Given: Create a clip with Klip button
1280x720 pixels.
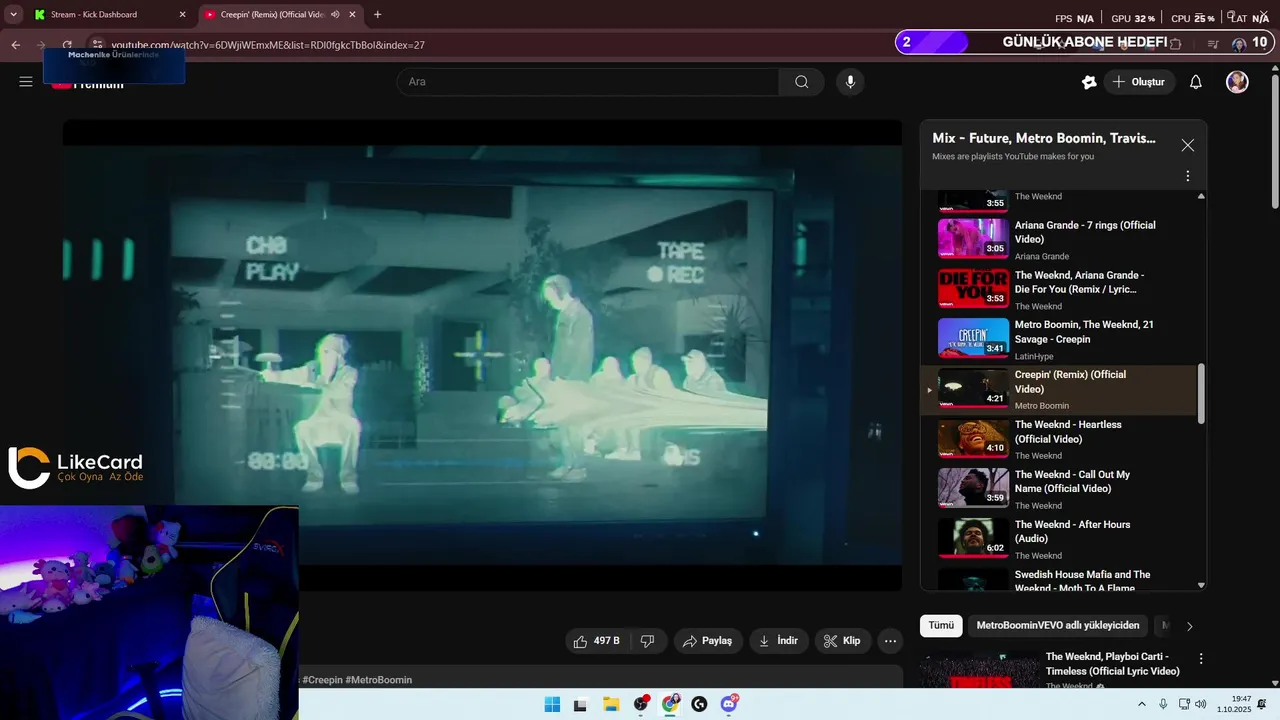Looking at the screenshot, I should pos(842,641).
